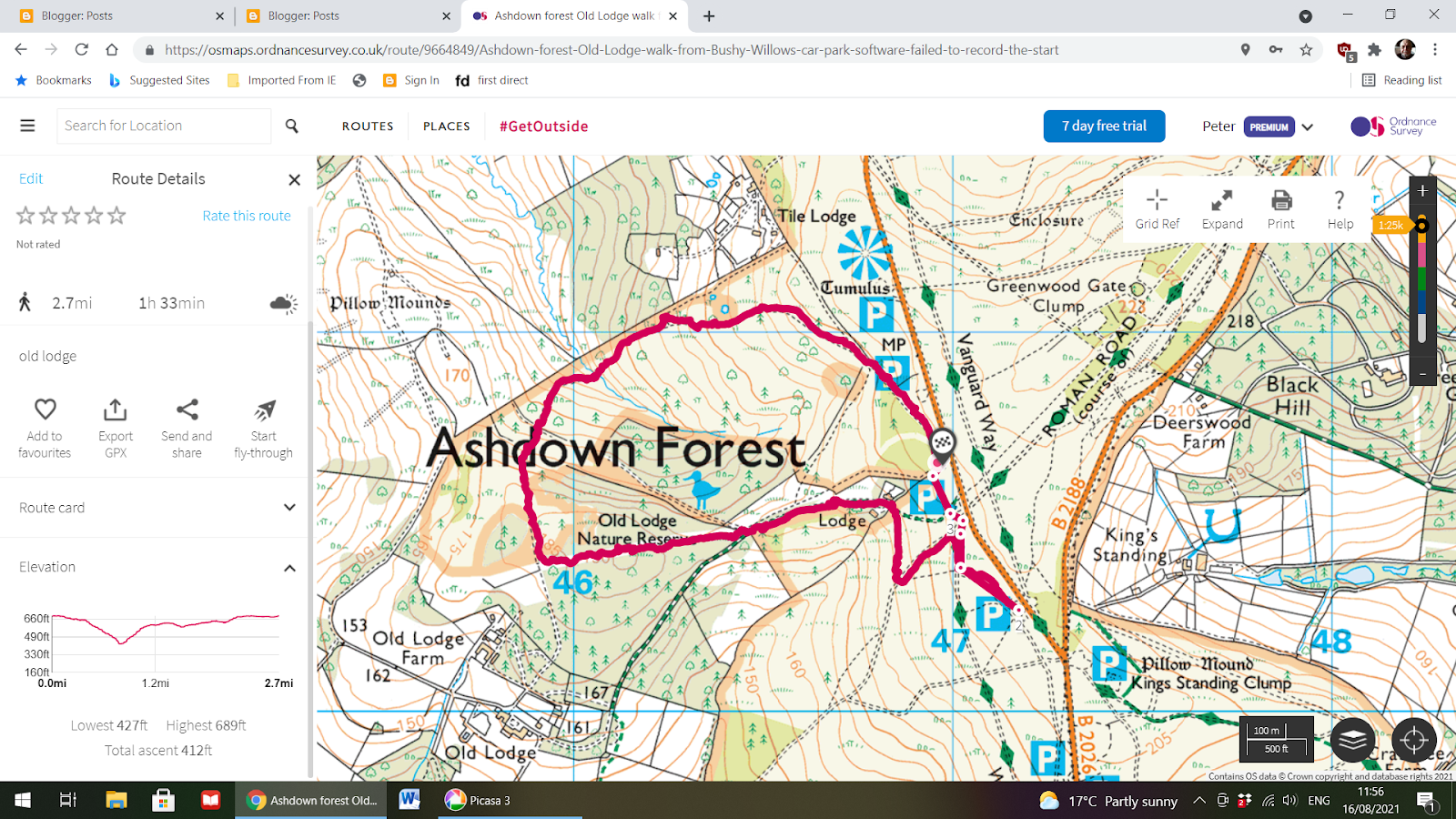1456x819 pixels.
Task: Show hidden system tray icons
Action: pos(1199,801)
